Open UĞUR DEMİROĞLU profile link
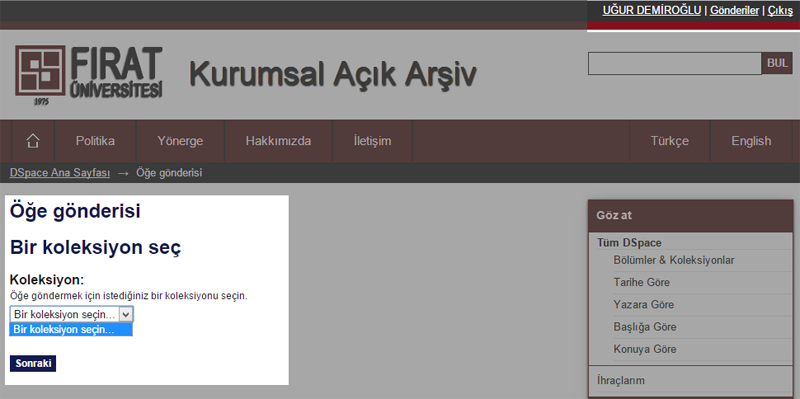The image size is (800, 399). pyautogui.click(x=652, y=10)
